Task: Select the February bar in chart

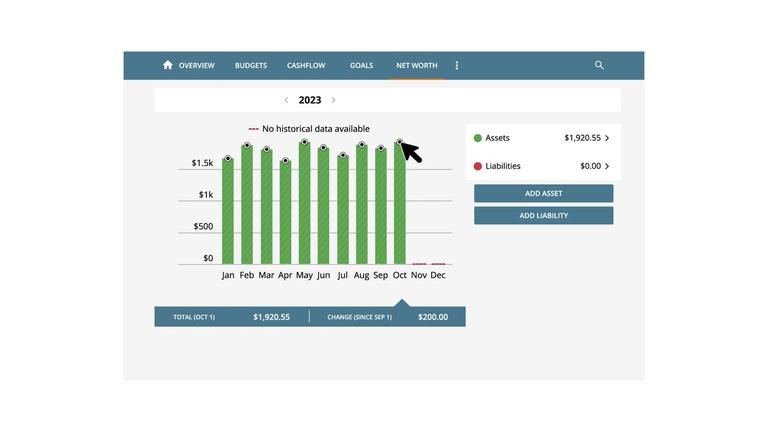Action: click(x=247, y=205)
